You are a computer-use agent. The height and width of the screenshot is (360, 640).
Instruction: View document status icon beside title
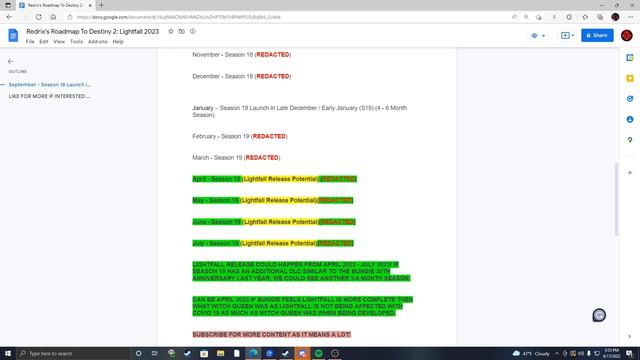tap(193, 31)
